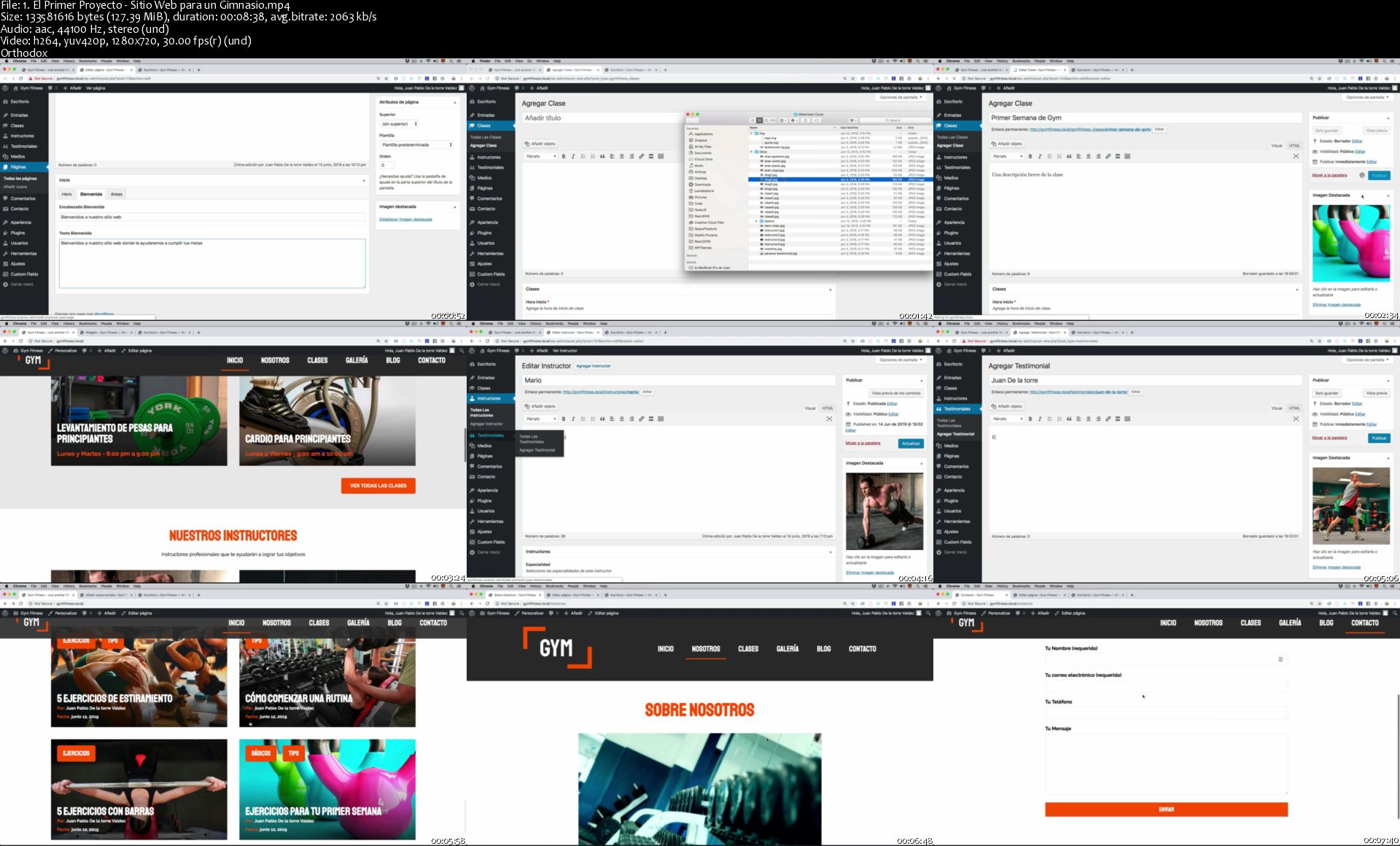
Task: In frame 00:01:42, click the Clases sidebar icon
Action: point(472,125)
